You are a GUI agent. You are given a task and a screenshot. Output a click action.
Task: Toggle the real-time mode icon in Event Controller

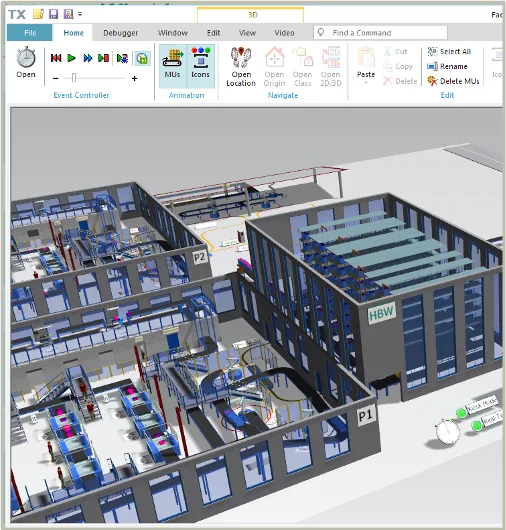click(x=142, y=58)
